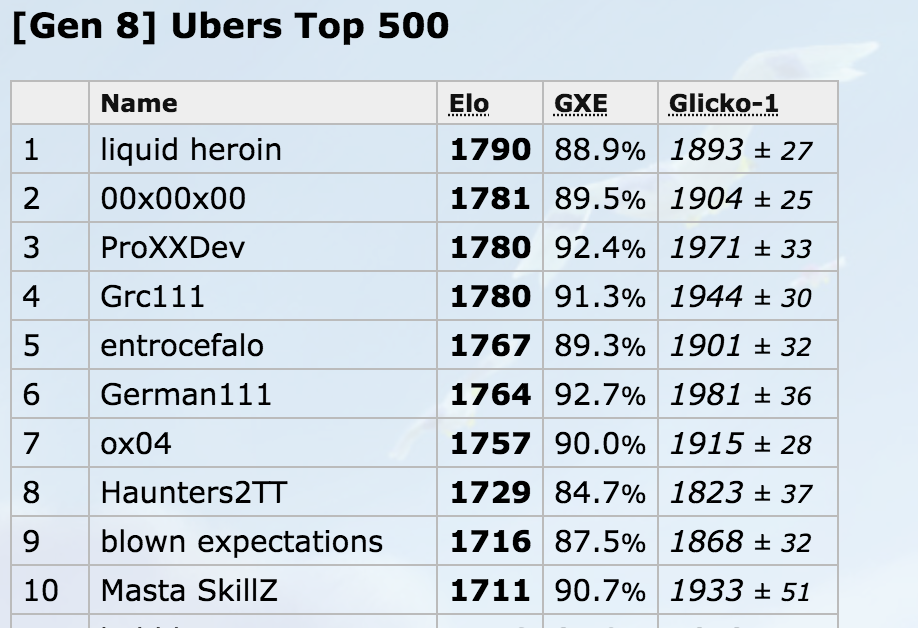This screenshot has width=918, height=628.
Task: Click the 1711 Elo cell
Action: [490, 591]
